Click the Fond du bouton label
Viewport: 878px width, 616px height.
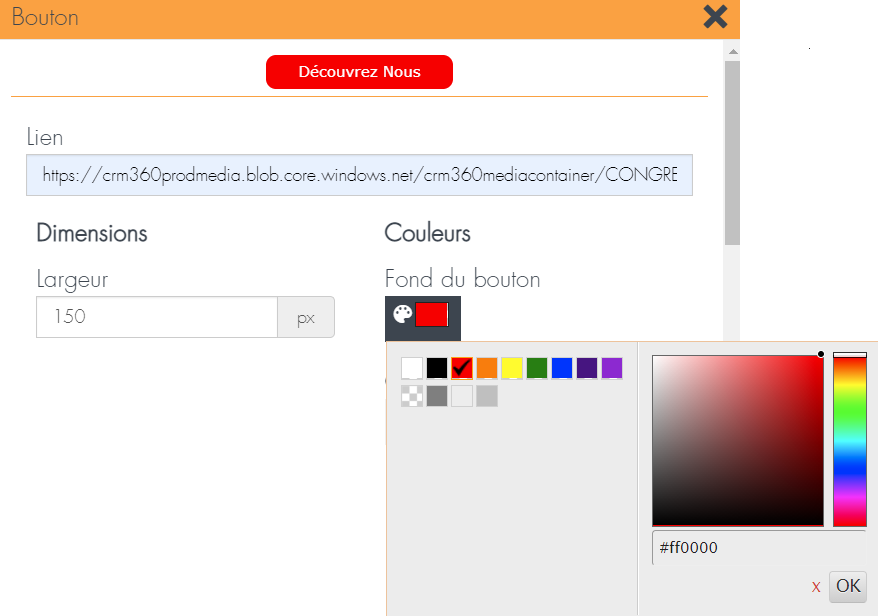point(463,279)
